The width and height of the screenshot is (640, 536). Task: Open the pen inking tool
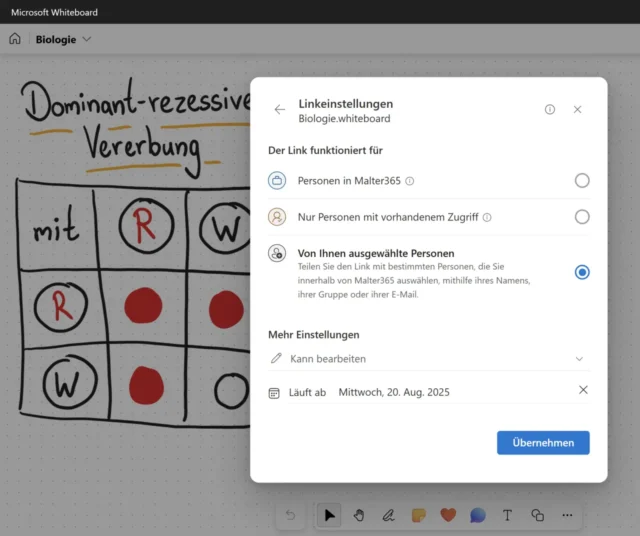coord(388,515)
